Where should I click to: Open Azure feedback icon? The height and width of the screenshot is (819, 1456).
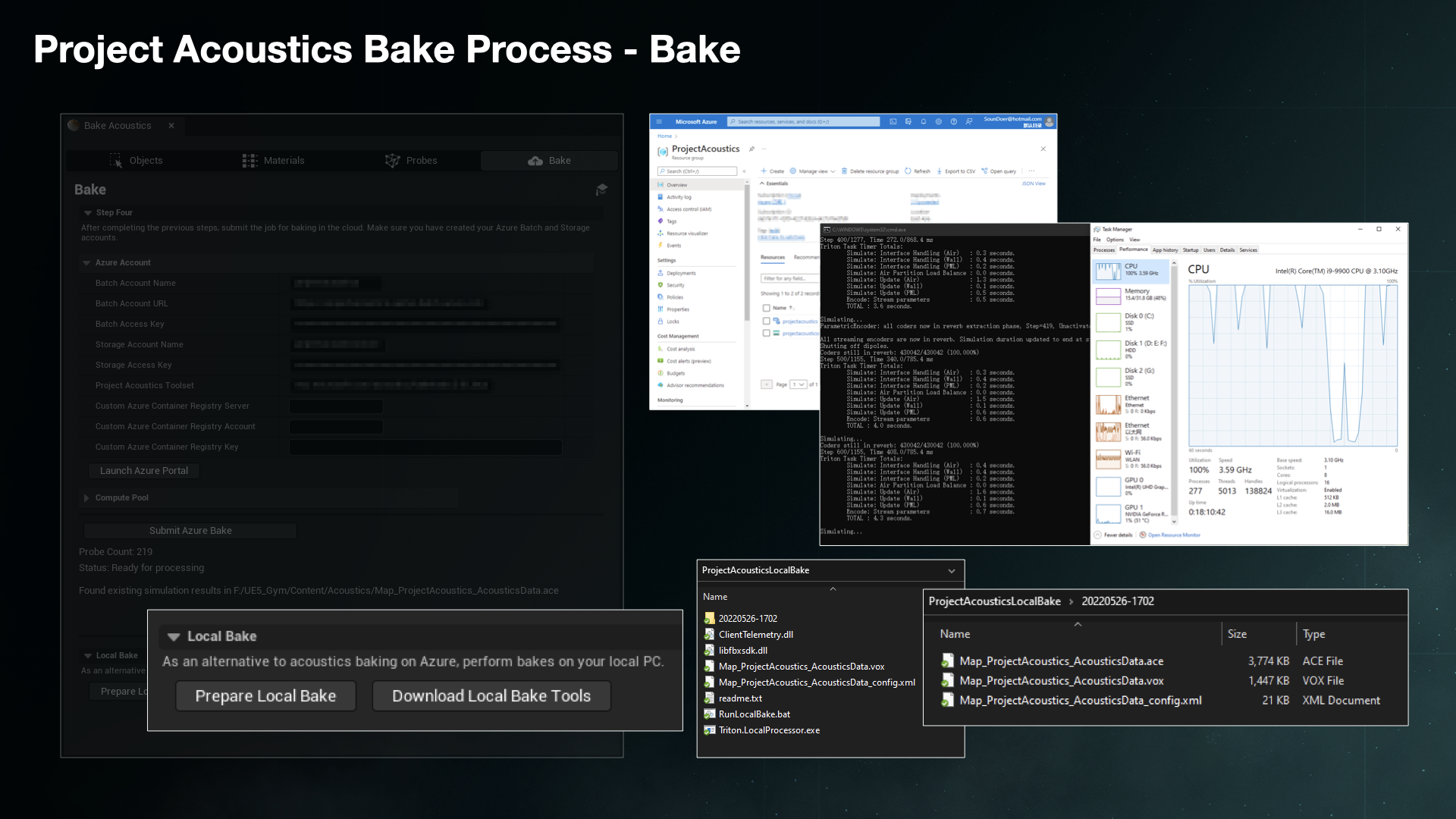[969, 121]
